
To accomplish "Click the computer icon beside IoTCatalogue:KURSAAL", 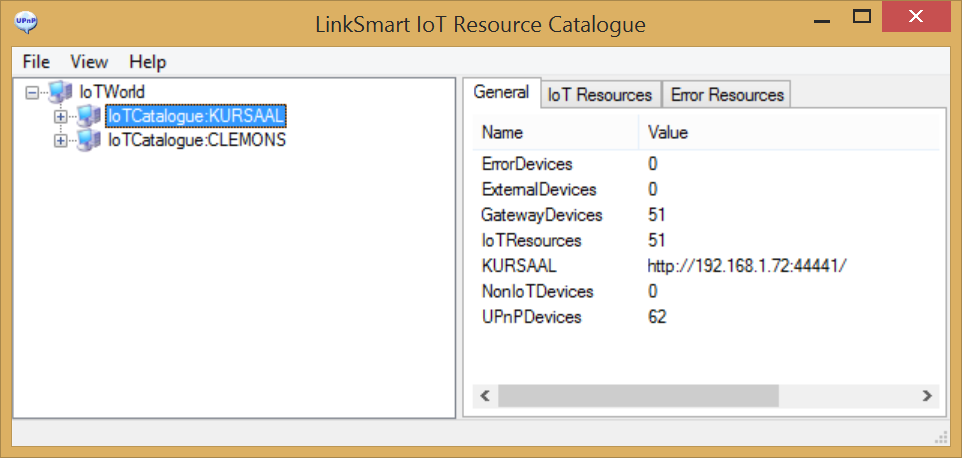I will click(x=89, y=116).
